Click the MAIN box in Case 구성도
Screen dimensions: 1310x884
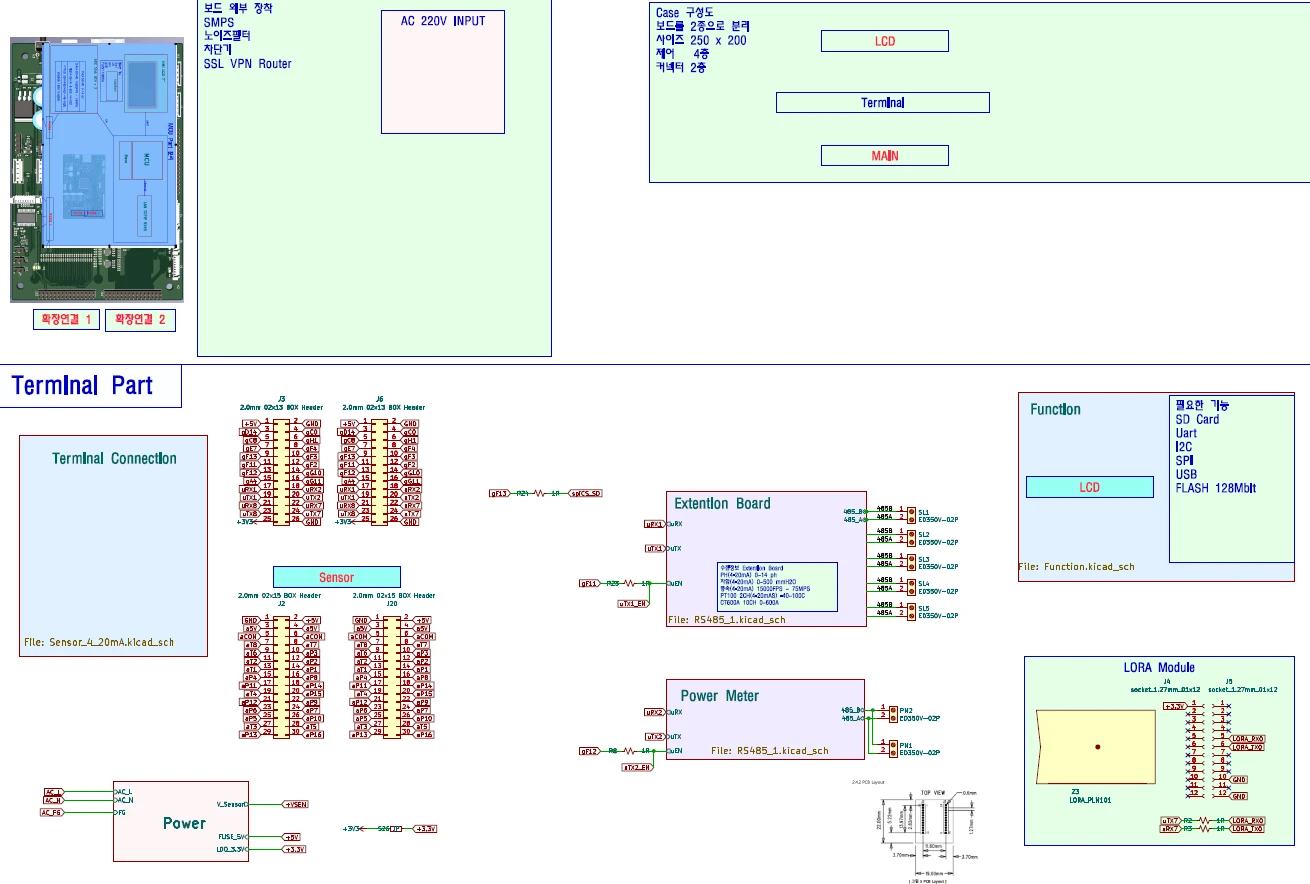885,155
